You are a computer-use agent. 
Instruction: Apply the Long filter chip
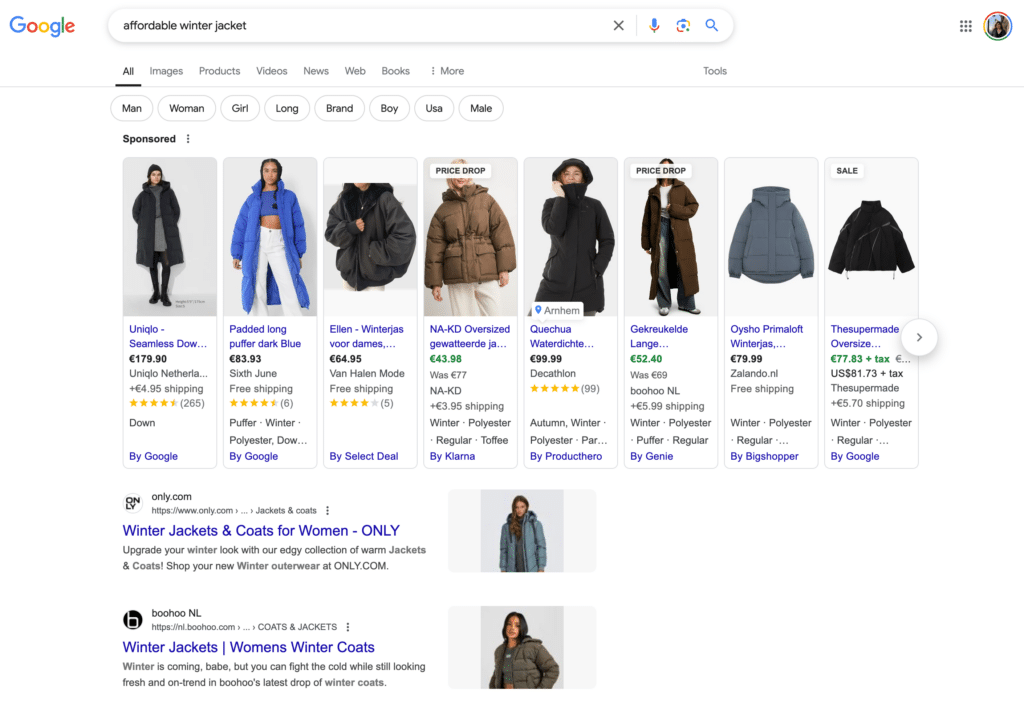click(x=287, y=108)
